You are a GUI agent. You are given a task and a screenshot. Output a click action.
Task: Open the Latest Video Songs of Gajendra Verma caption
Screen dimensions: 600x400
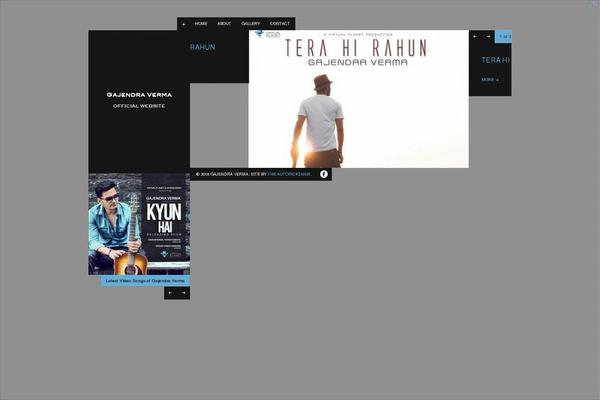point(145,281)
